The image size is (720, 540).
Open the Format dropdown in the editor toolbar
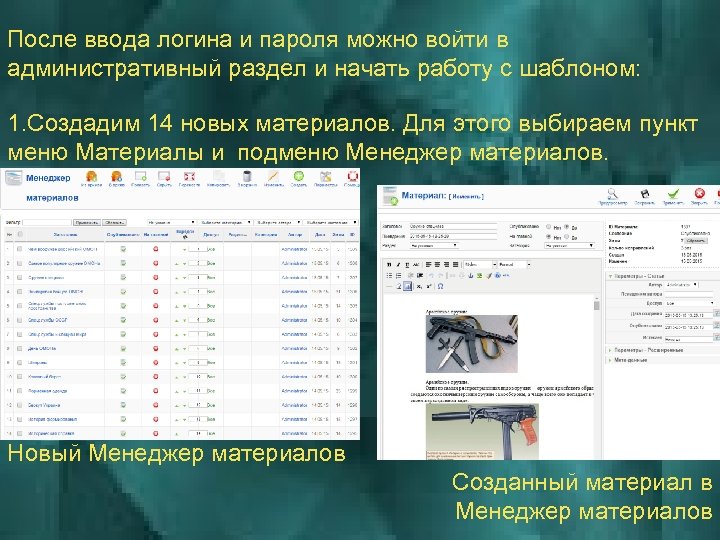[x=514, y=265]
